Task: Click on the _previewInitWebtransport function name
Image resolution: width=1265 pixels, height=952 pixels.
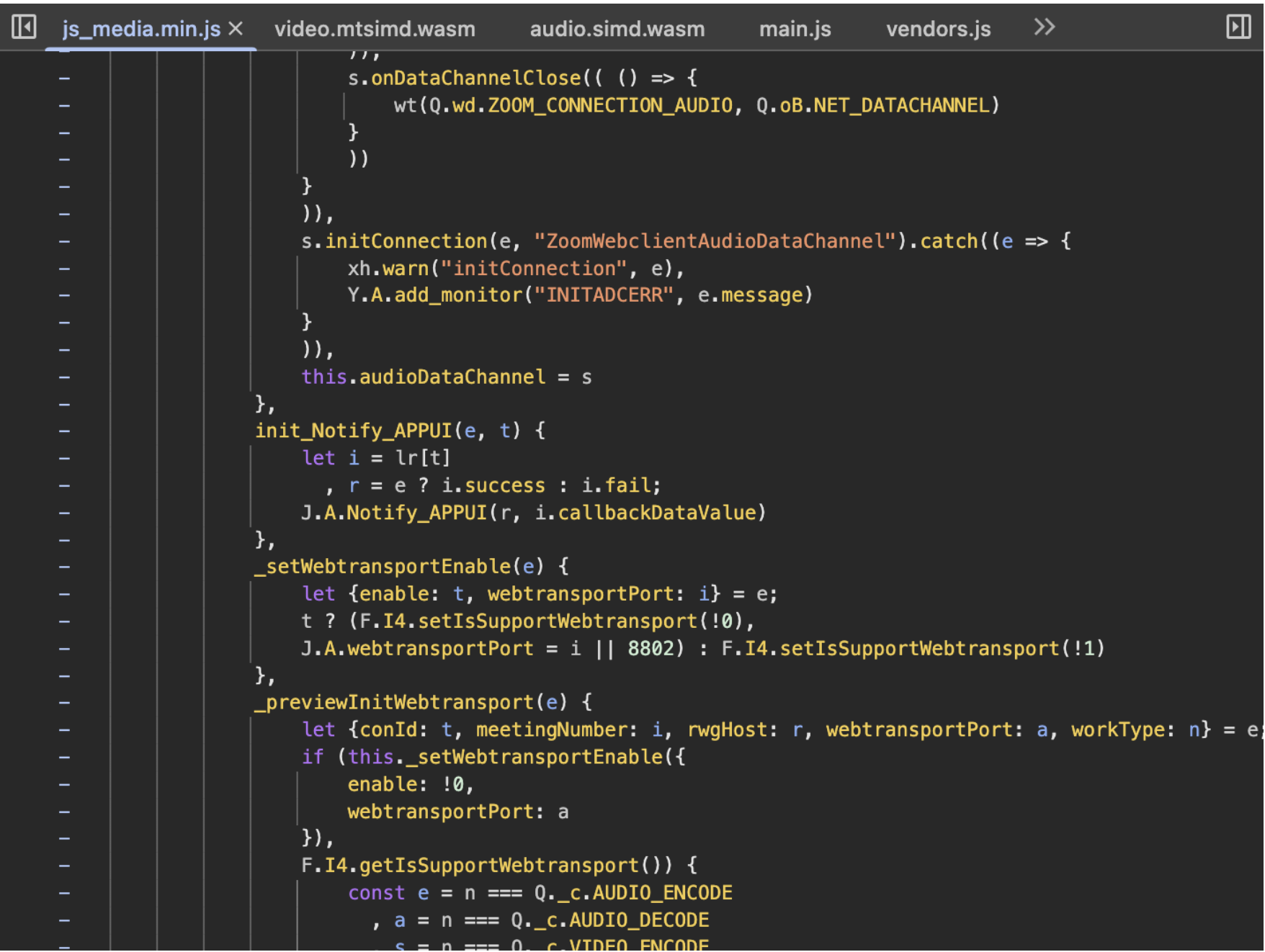Action: point(394,703)
